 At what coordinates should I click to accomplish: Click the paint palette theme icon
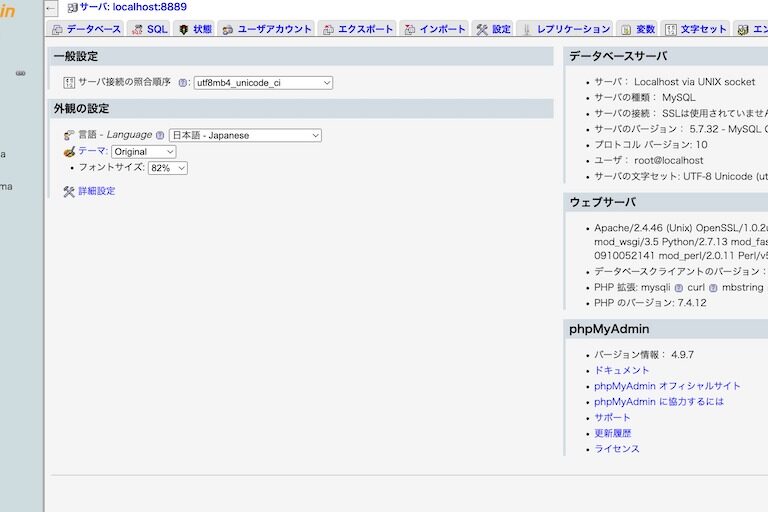(x=69, y=151)
